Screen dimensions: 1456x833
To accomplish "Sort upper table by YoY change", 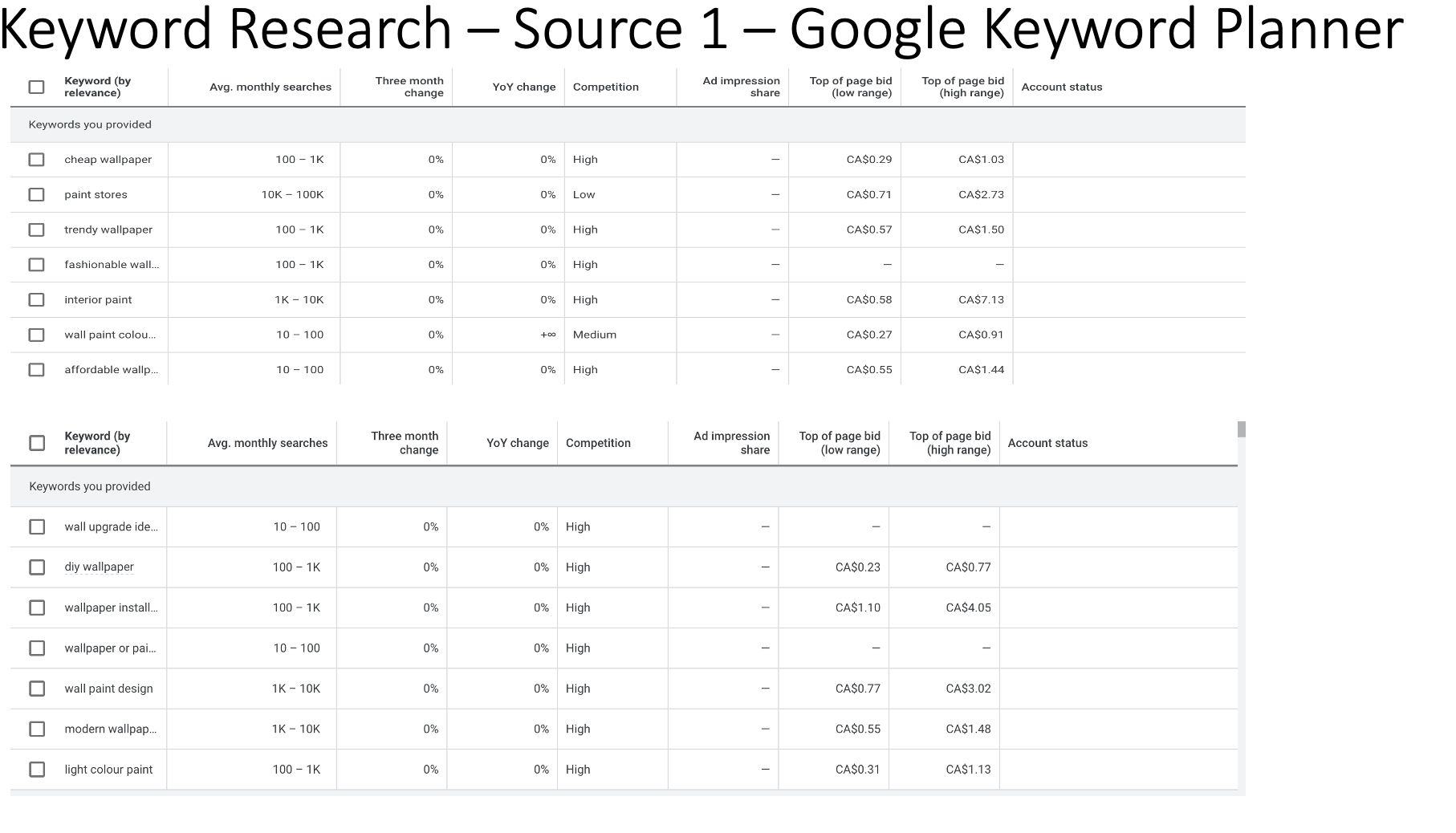I will click(x=524, y=87).
